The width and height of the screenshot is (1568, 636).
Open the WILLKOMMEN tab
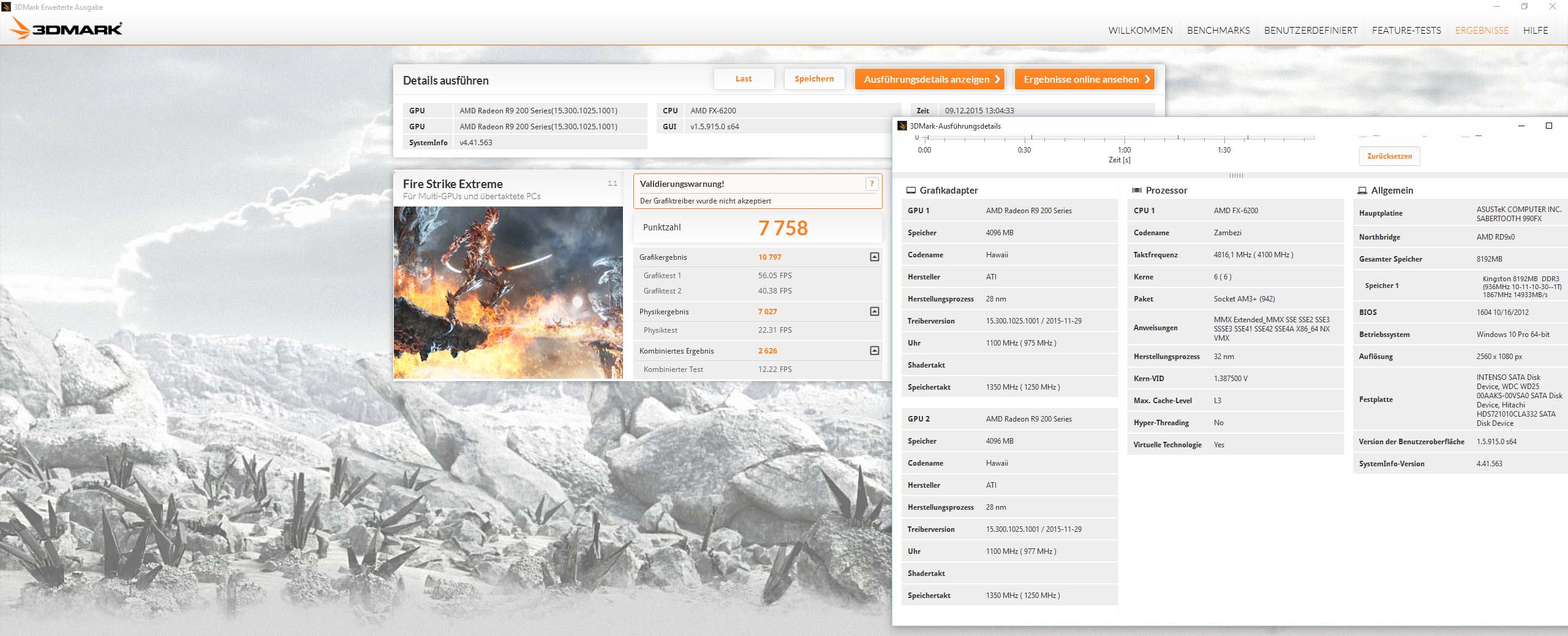pyautogui.click(x=1140, y=31)
